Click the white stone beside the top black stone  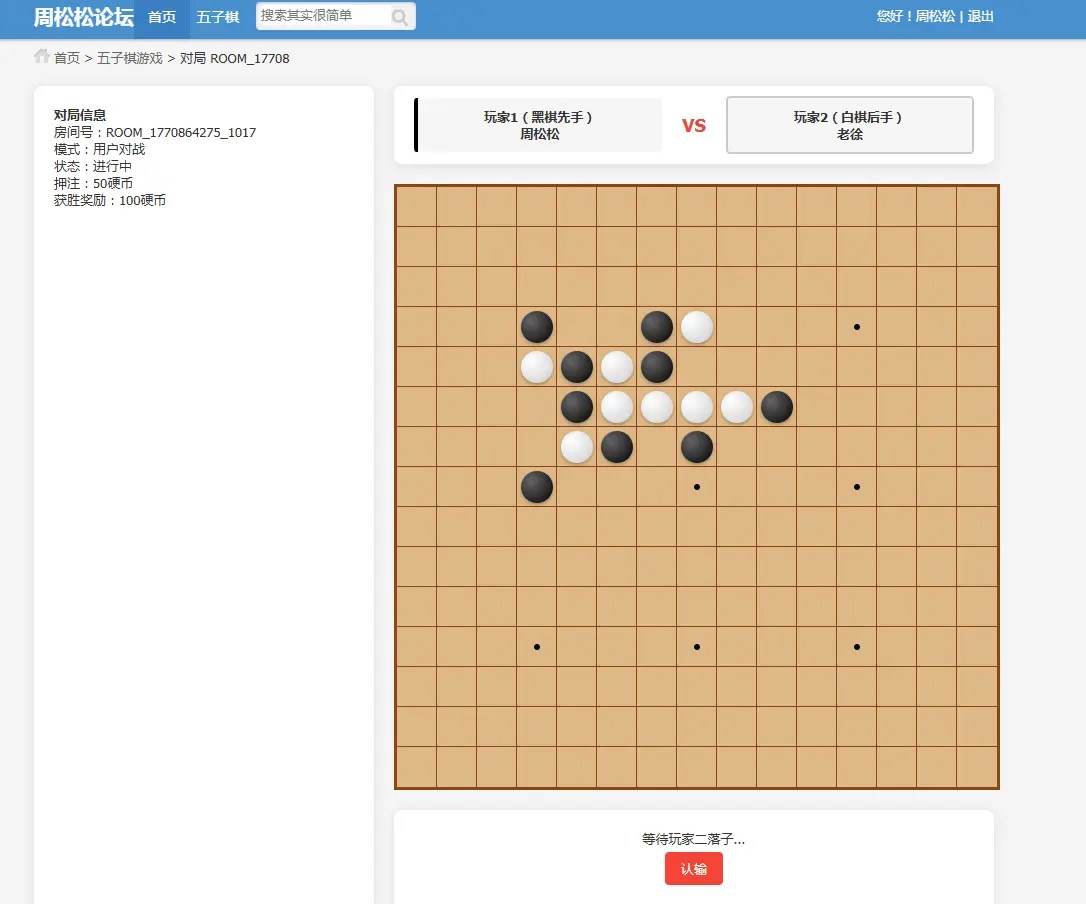click(697, 327)
